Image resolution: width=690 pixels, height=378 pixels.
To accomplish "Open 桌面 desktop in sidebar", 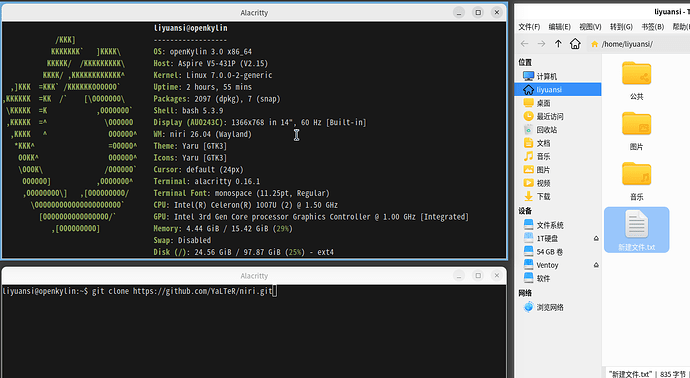I will coord(558,103).
